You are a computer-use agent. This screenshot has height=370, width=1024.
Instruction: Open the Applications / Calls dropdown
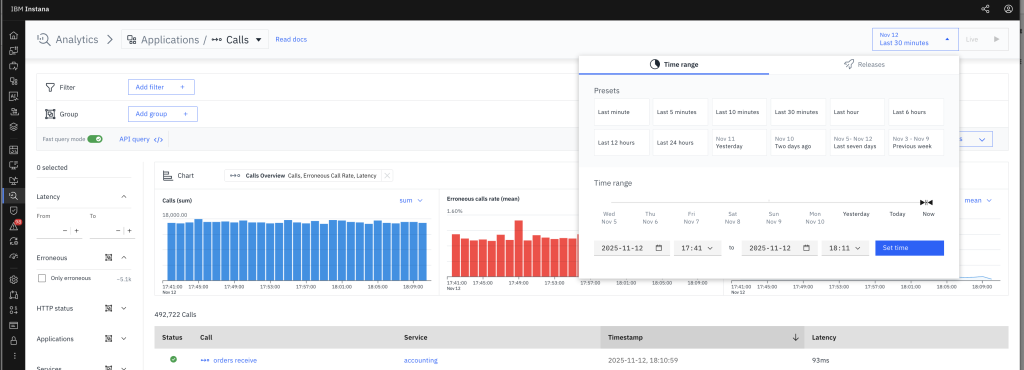coord(195,39)
